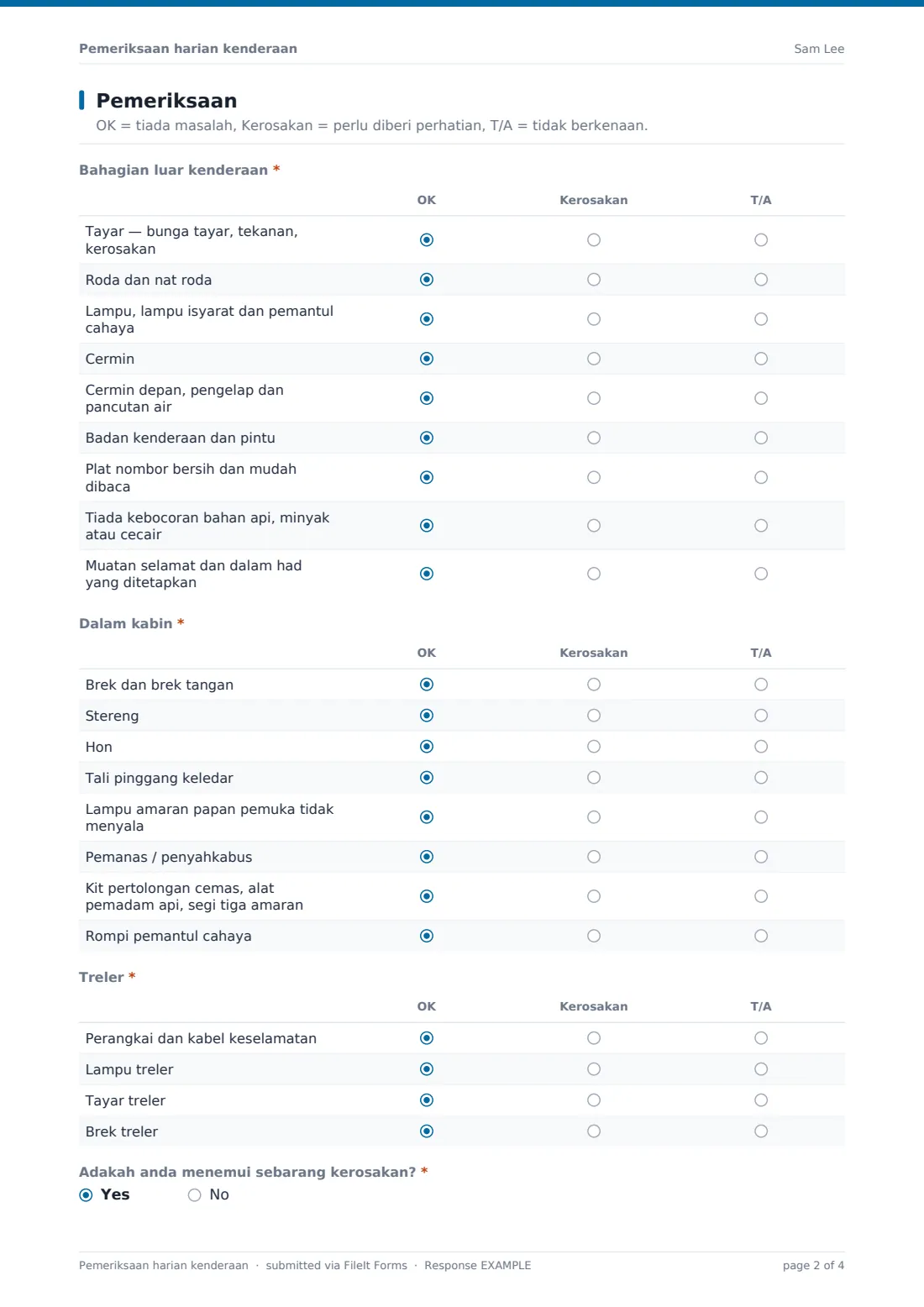
Task: Mark Tayar bunga tayar row as Kerosakan
Action: [594, 240]
